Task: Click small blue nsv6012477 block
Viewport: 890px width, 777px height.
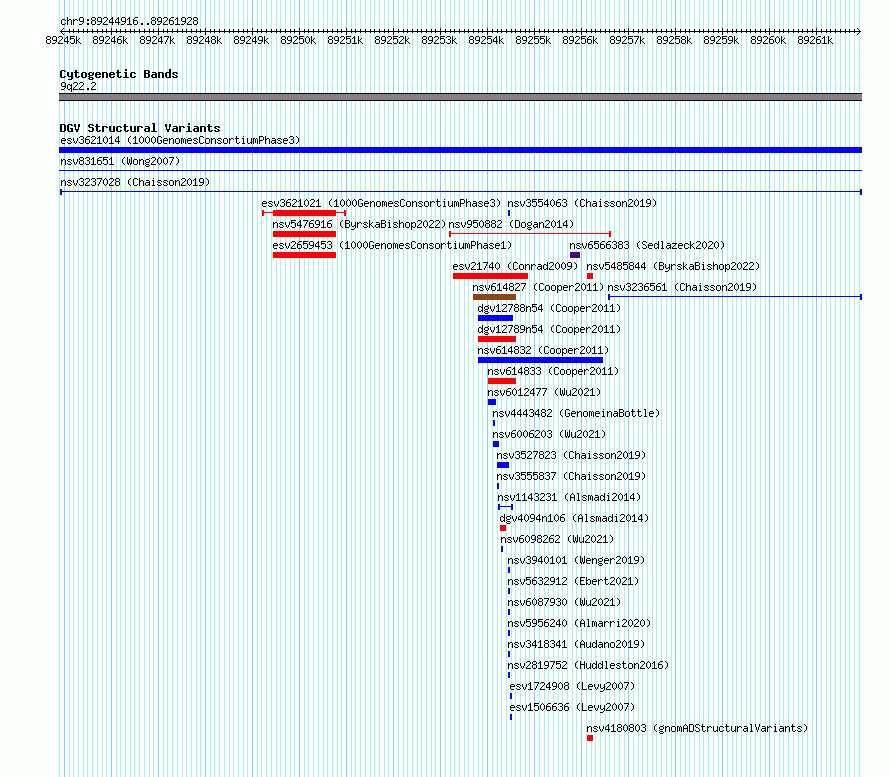Action: click(x=492, y=402)
